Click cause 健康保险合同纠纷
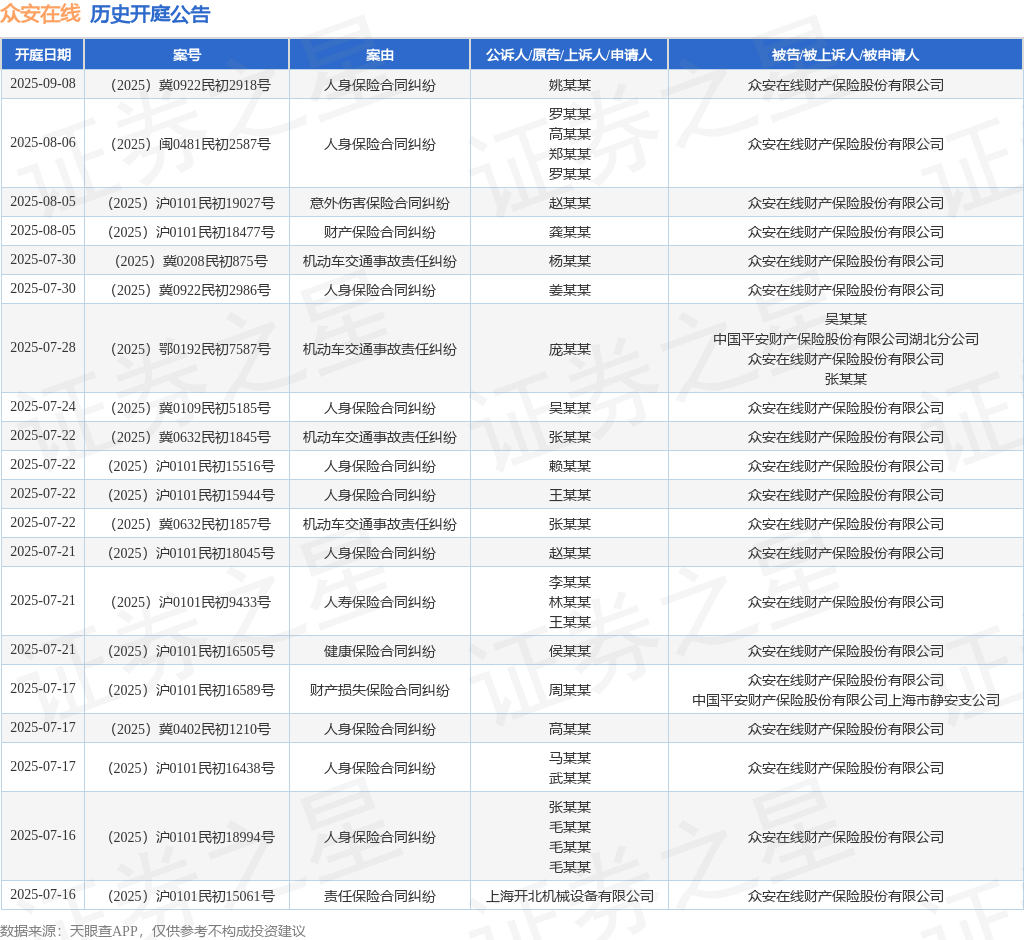 [379, 651]
